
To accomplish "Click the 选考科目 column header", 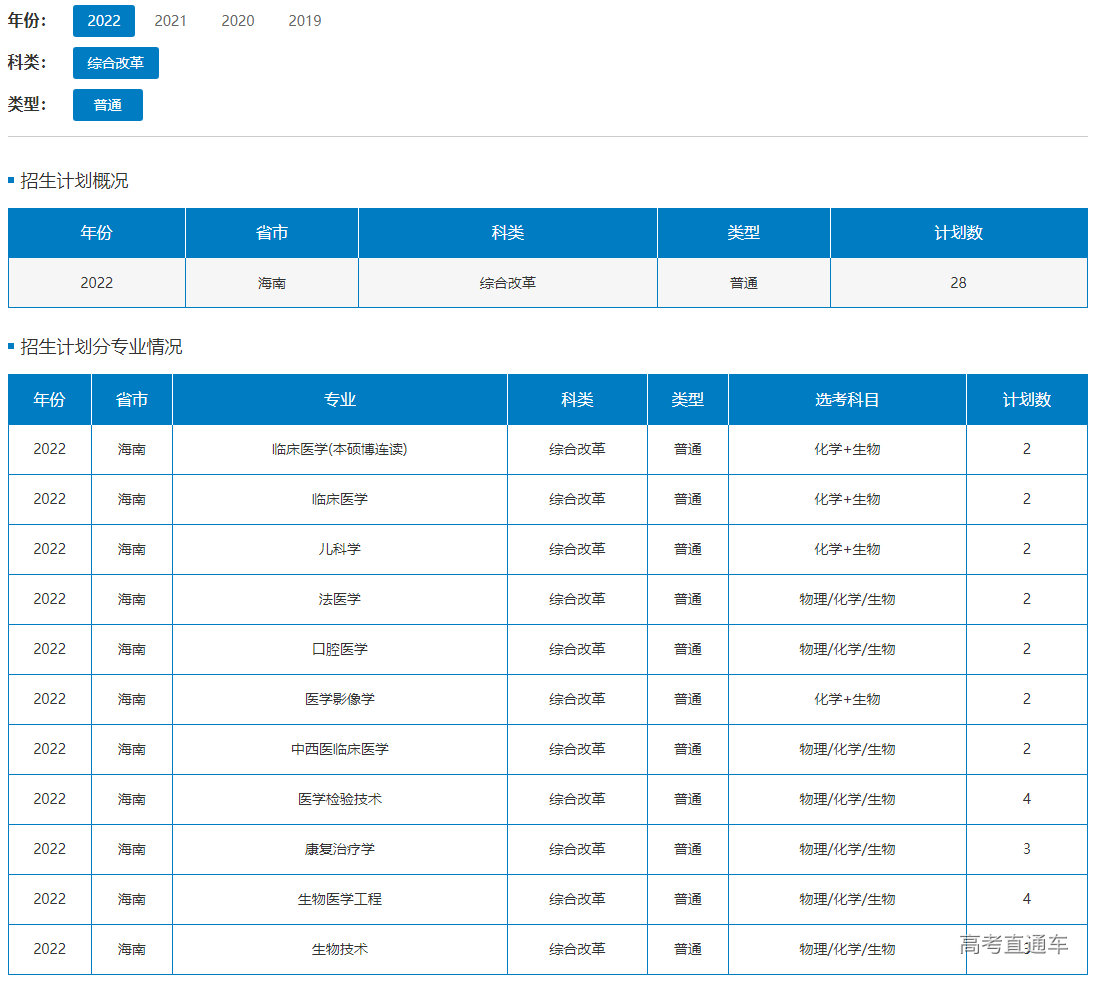I will (847, 400).
